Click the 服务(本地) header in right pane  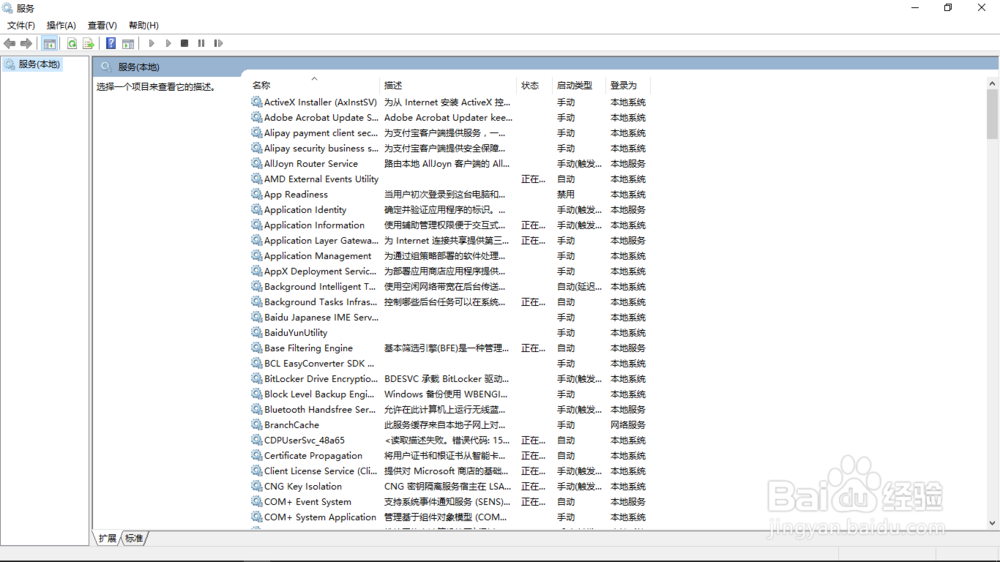(x=138, y=67)
